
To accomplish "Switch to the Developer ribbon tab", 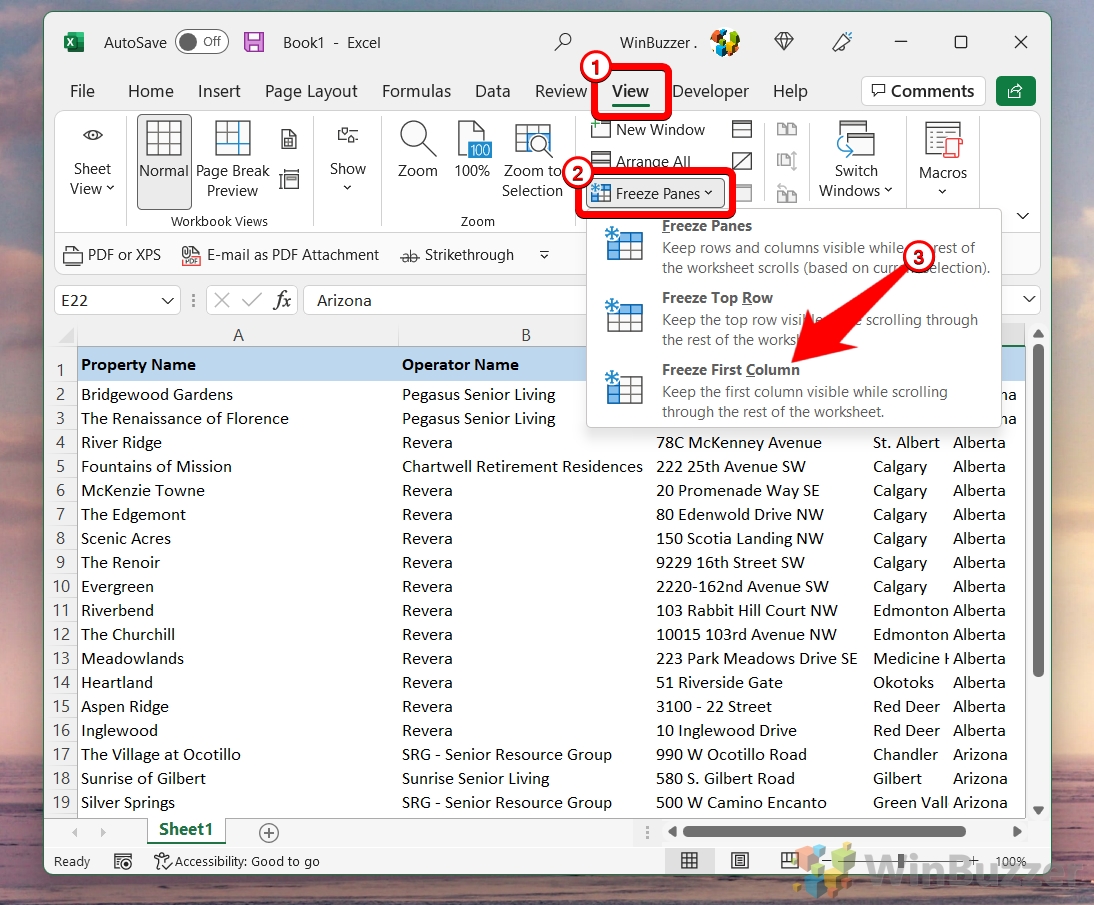I will pos(711,91).
